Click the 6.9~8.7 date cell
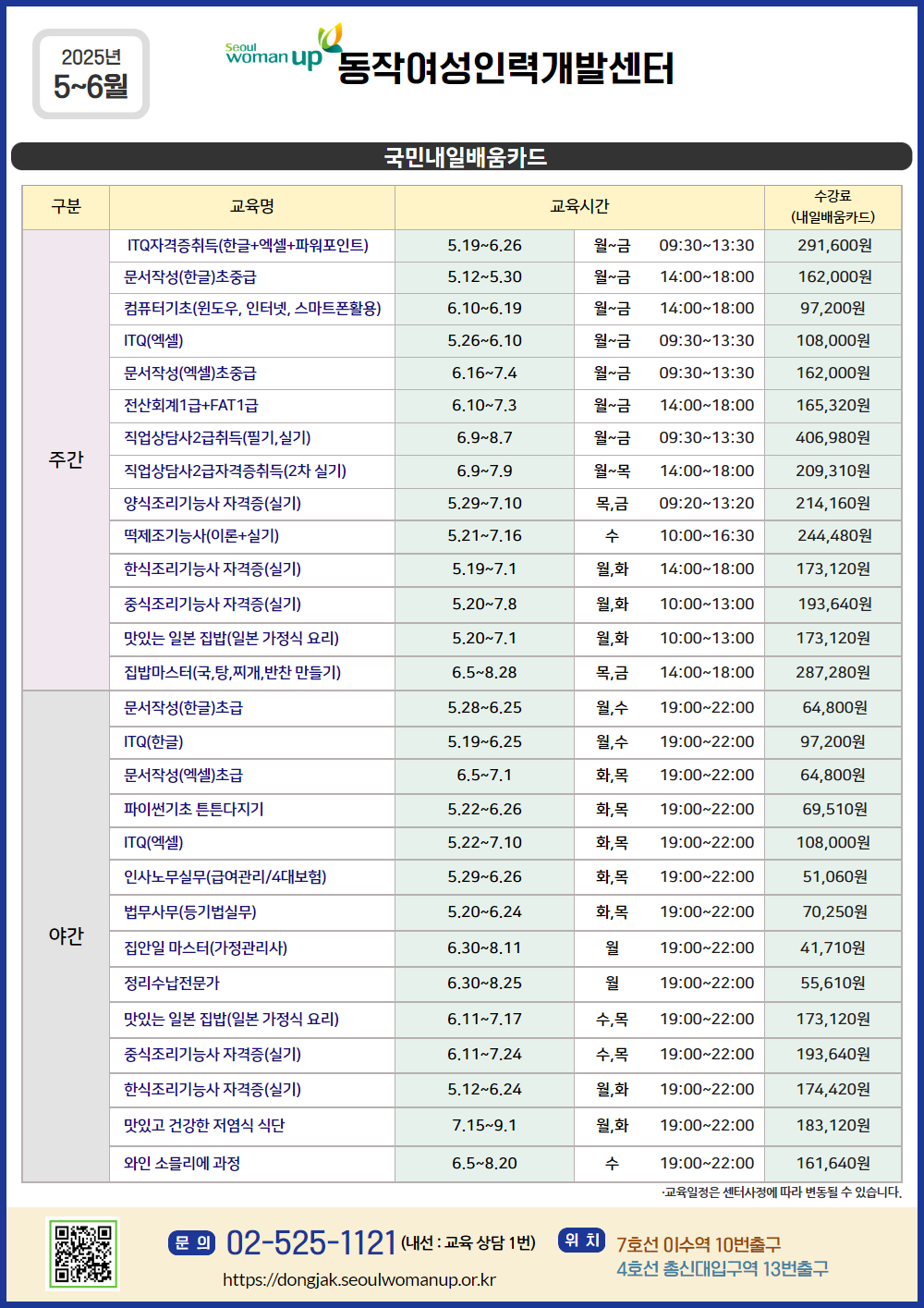 (x=484, y=438)
